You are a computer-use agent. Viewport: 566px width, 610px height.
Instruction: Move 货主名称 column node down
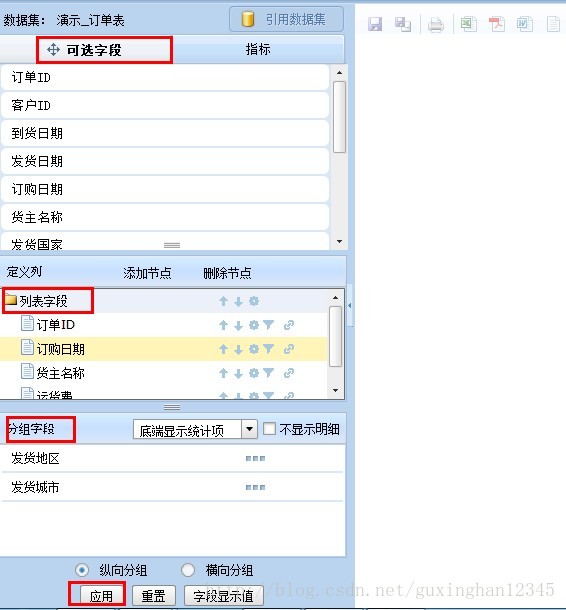click(x=238, y=373)
